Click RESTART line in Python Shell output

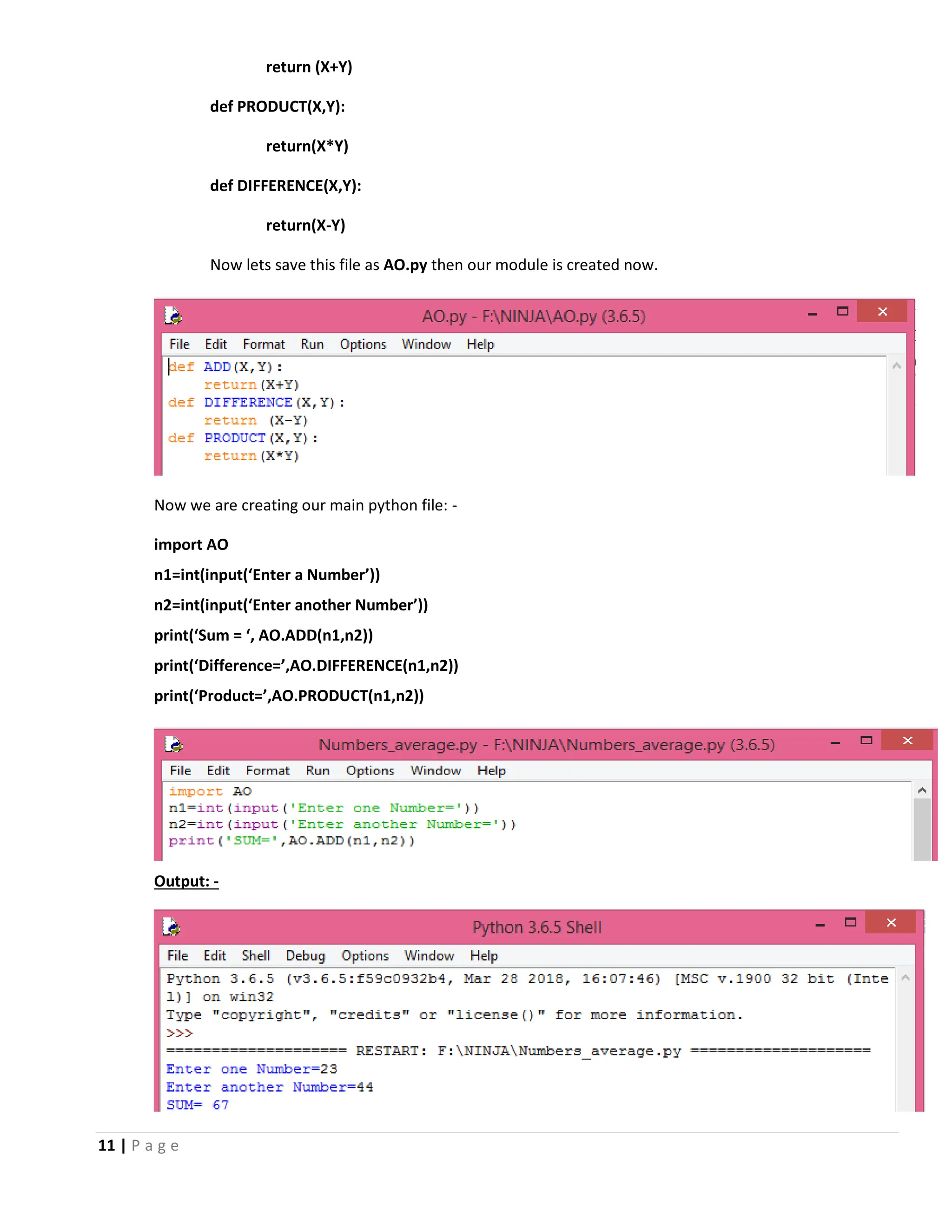(519, 1051)
